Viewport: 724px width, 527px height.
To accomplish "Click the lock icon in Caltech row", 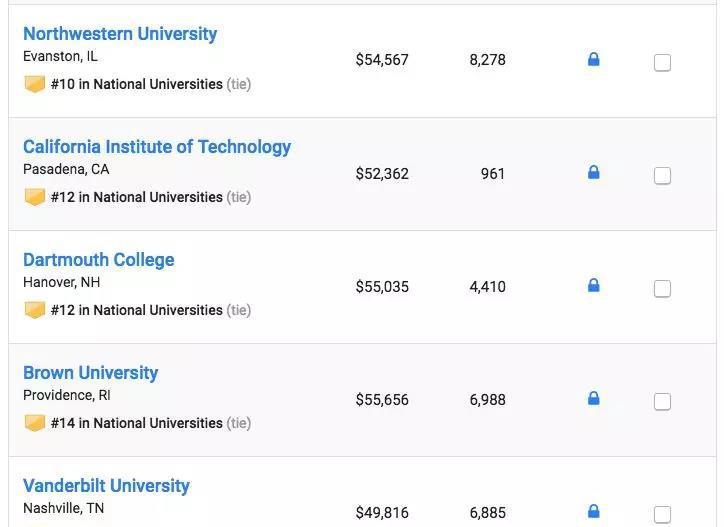I will [593, 173].
